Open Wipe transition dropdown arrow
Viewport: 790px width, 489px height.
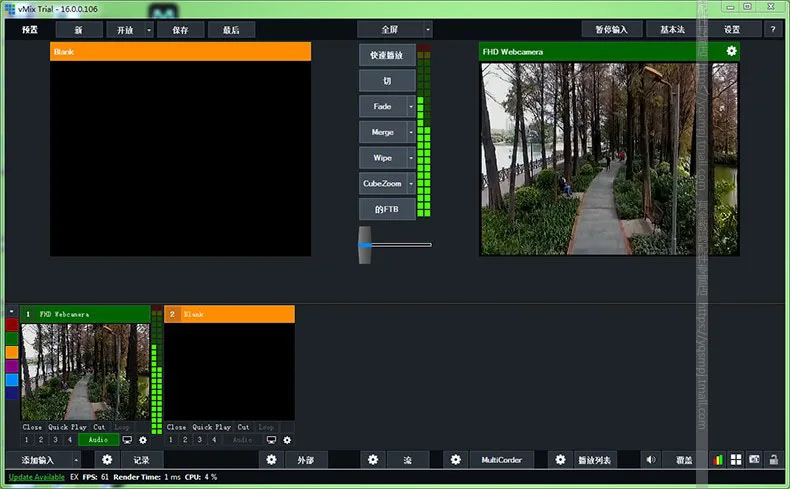pyautogui.click(x=411, y=158)
